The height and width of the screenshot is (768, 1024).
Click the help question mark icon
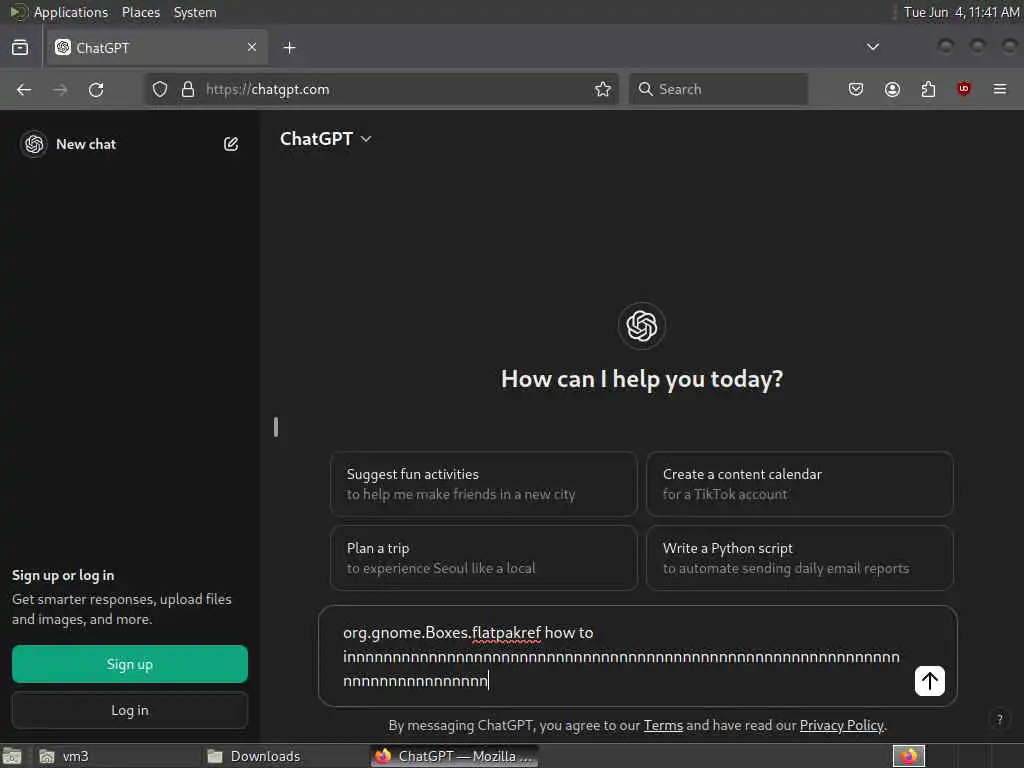[x=999, y=720]
